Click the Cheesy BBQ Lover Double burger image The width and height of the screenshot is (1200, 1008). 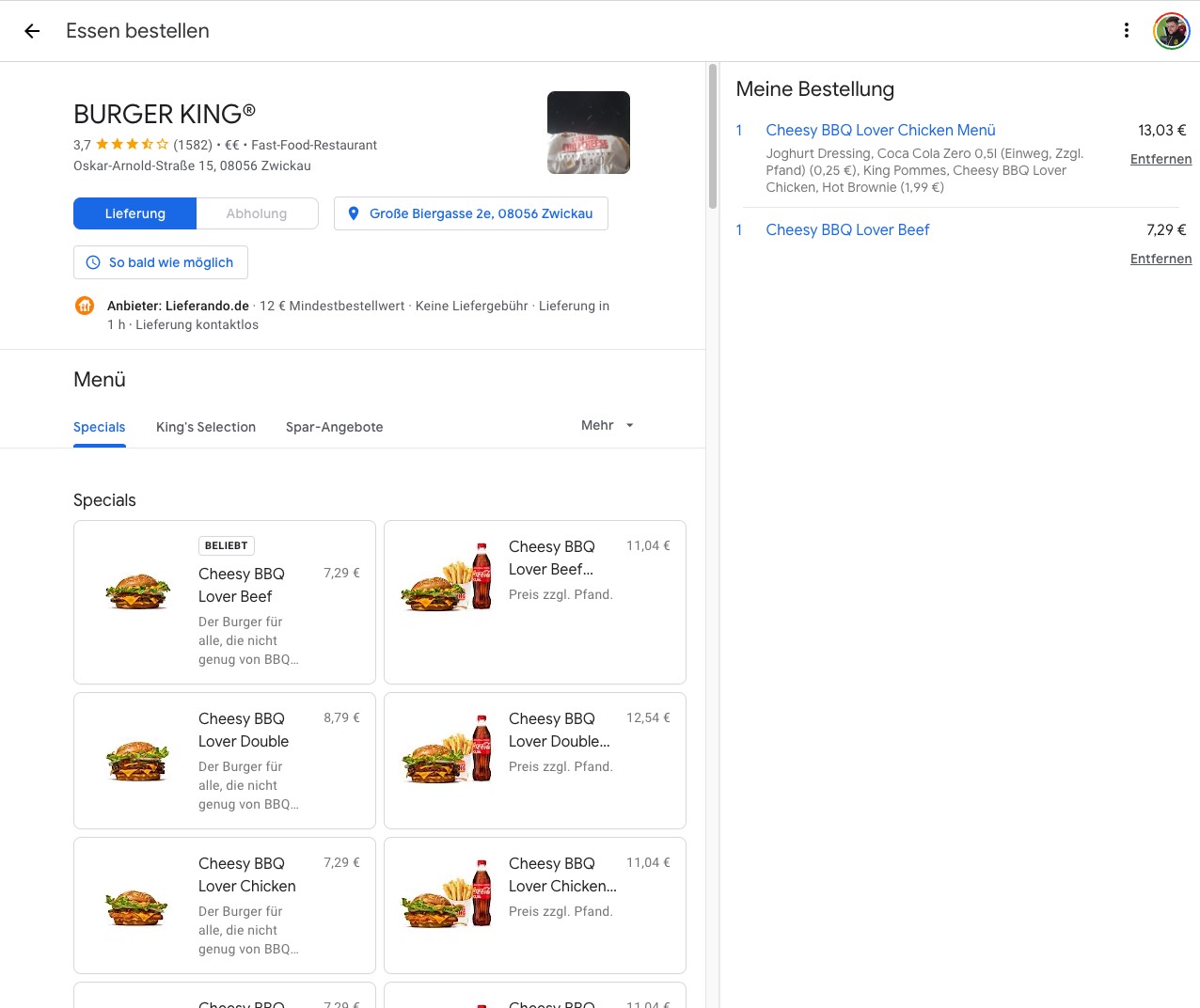pos(137,762)
